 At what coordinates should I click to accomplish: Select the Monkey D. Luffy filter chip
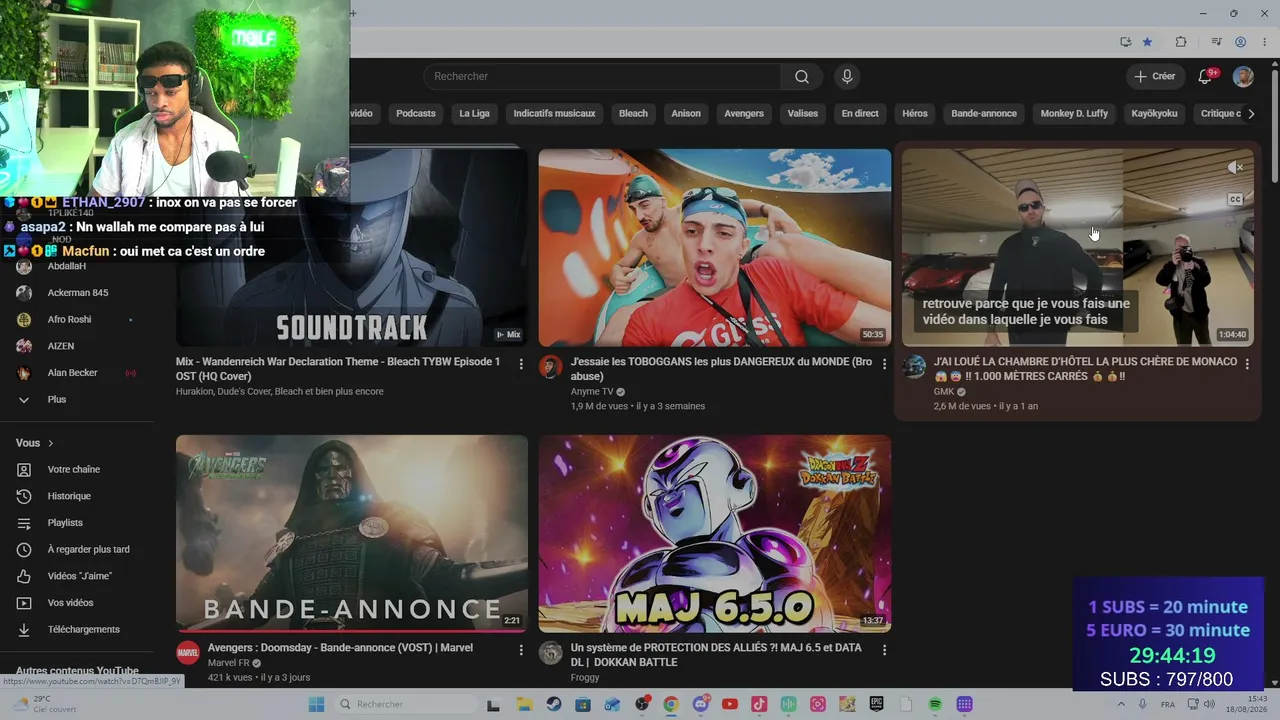click(1074, 113)
